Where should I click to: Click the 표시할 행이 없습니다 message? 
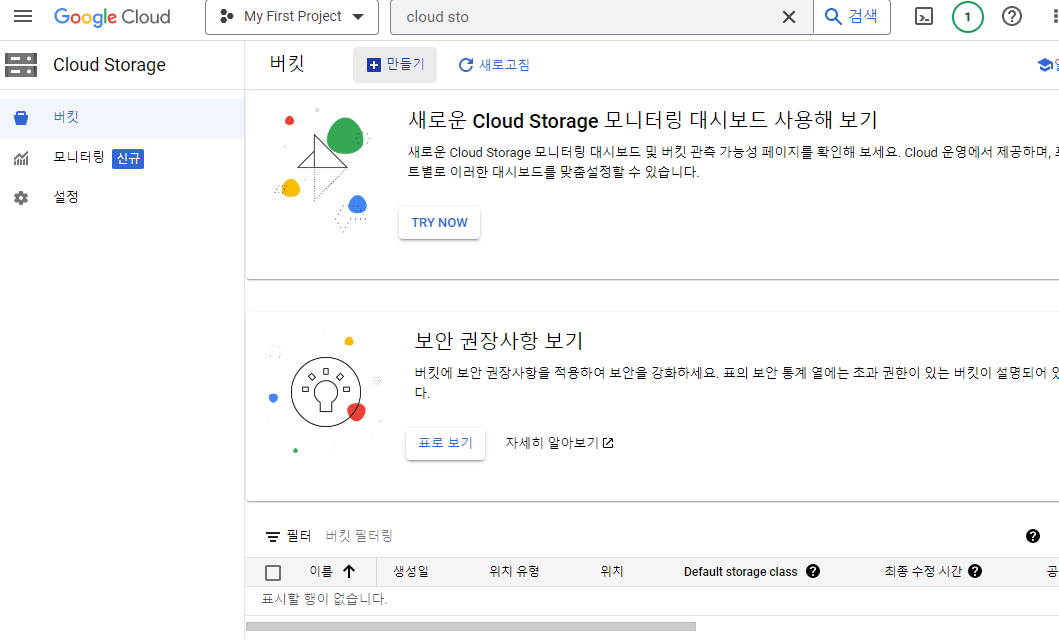[x=324, y=599]
